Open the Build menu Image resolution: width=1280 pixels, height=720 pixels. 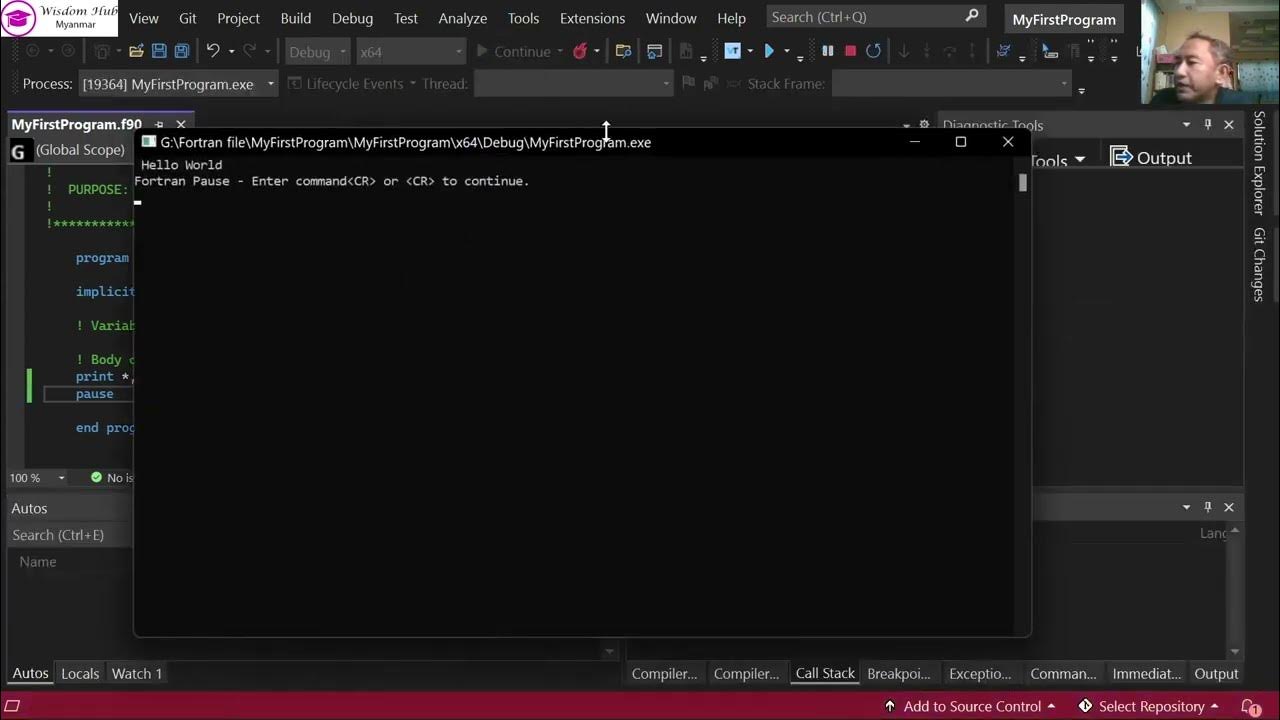point(296,18)
